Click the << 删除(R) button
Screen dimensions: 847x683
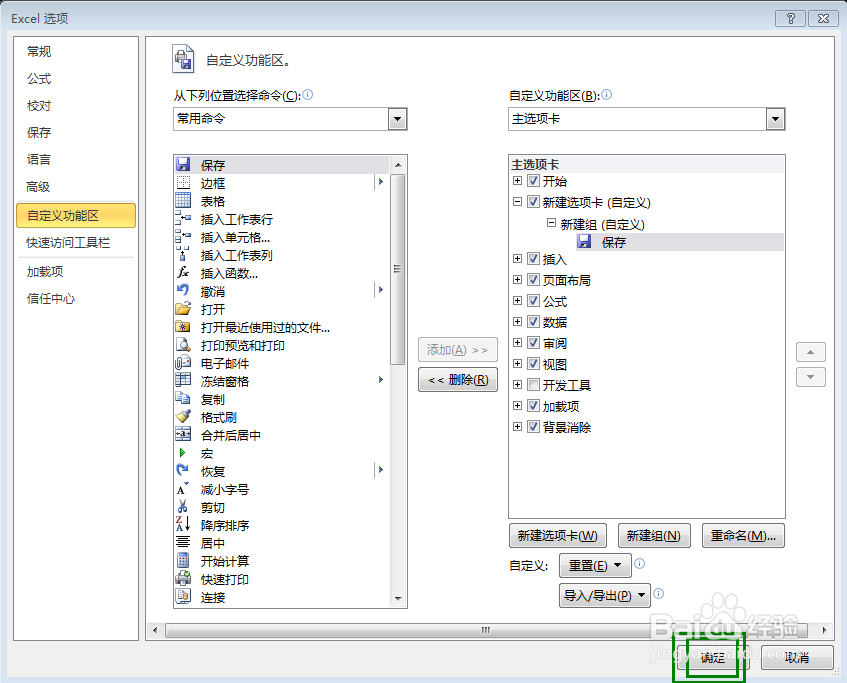(458, 380)
